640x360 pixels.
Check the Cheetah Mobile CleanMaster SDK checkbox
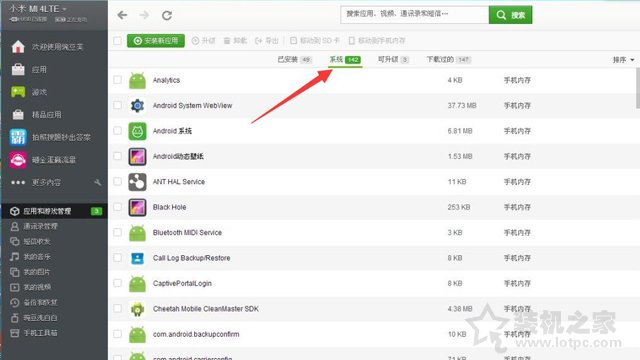click(118, 309)
